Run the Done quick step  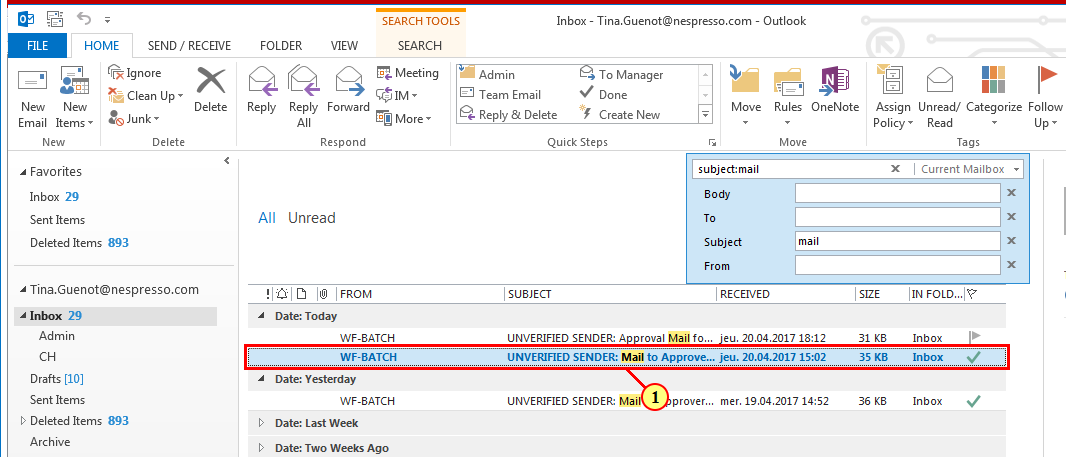pyautogui.click(x=604, y=95)
